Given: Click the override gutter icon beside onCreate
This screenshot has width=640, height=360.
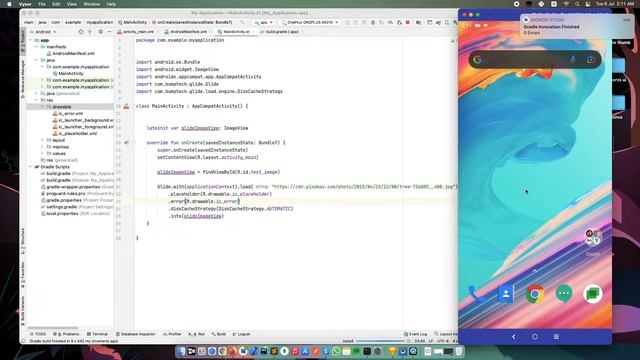Looking at the screenshot, I should pyautogui.click(x=126, y=143).
